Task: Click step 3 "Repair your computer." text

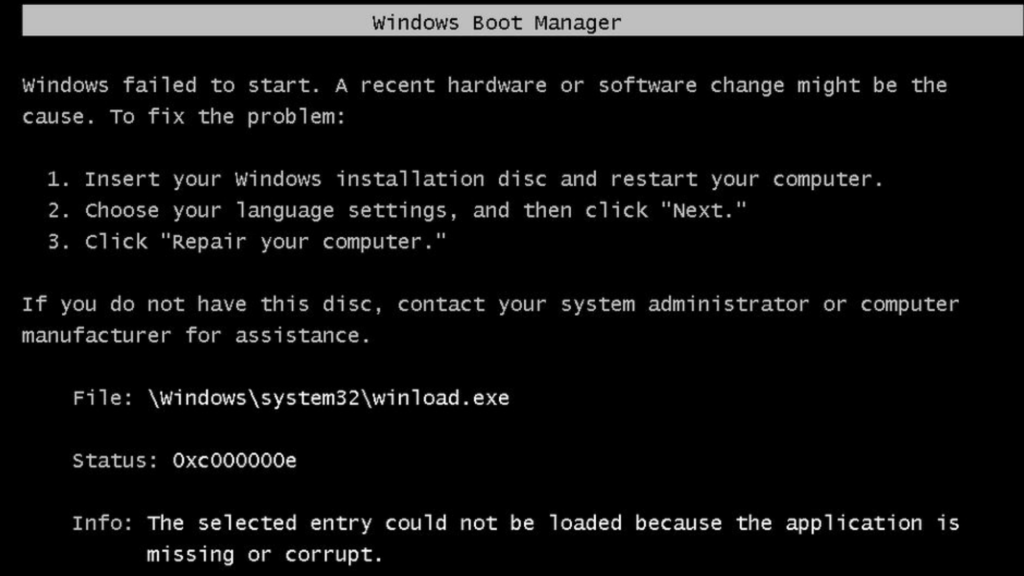Action: coord(304,242)
